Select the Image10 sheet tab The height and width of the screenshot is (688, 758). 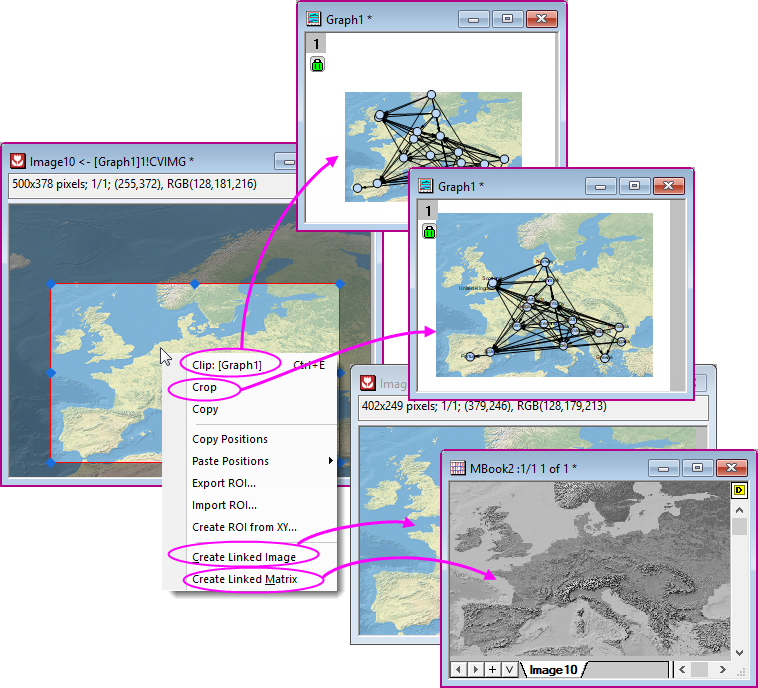pos(553,670)
